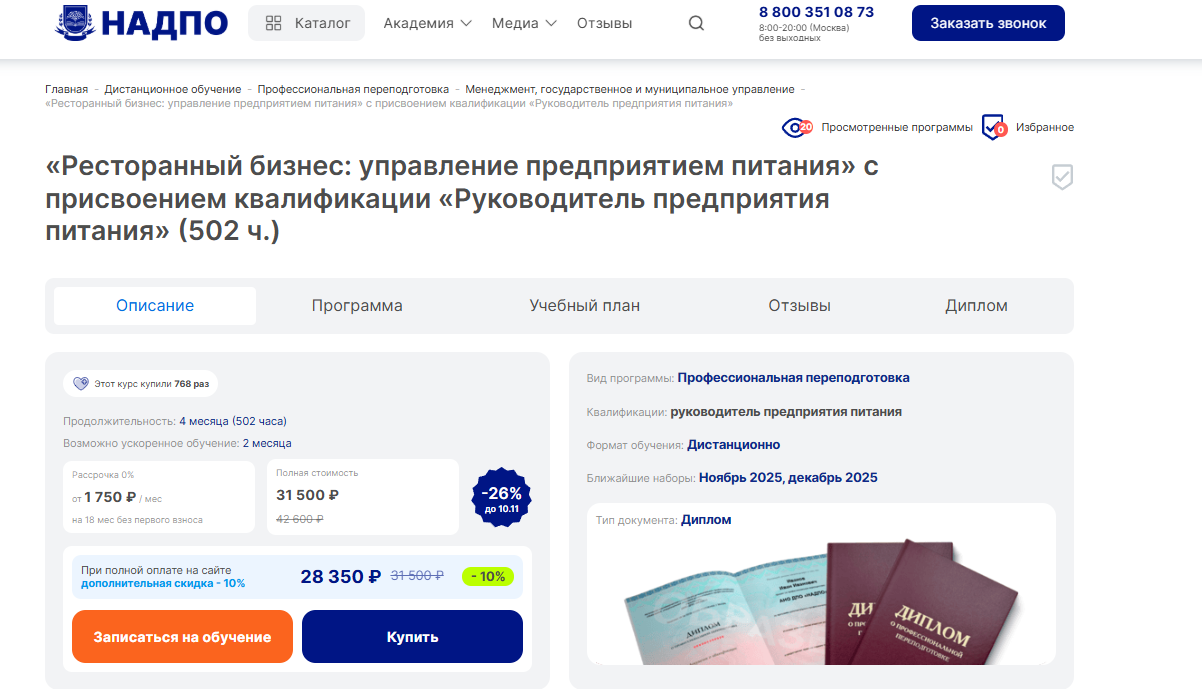Switch to the Программа tab

click(357, 306)
